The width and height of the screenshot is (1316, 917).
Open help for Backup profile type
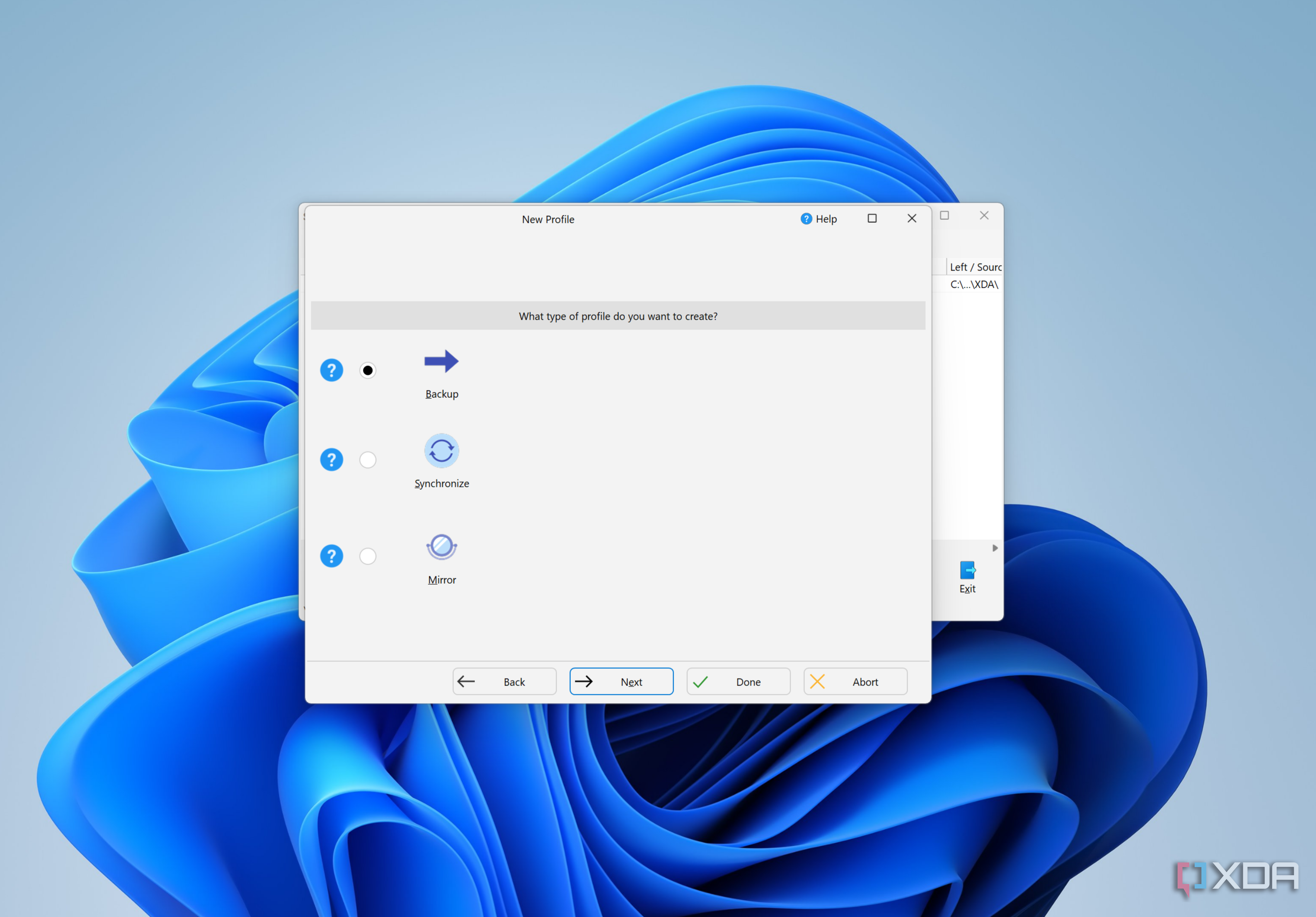(x=331, y=370)
